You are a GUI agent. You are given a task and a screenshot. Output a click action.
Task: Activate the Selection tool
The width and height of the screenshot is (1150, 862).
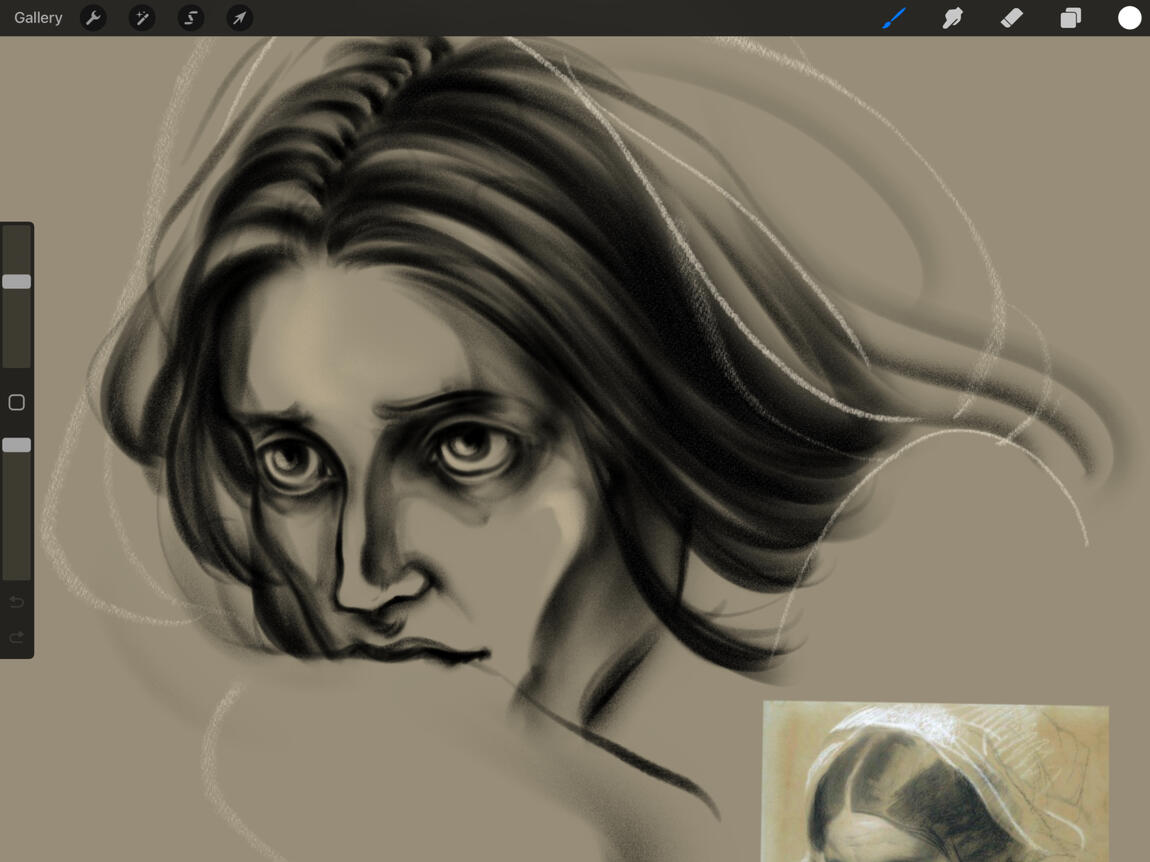click(191, 18)
